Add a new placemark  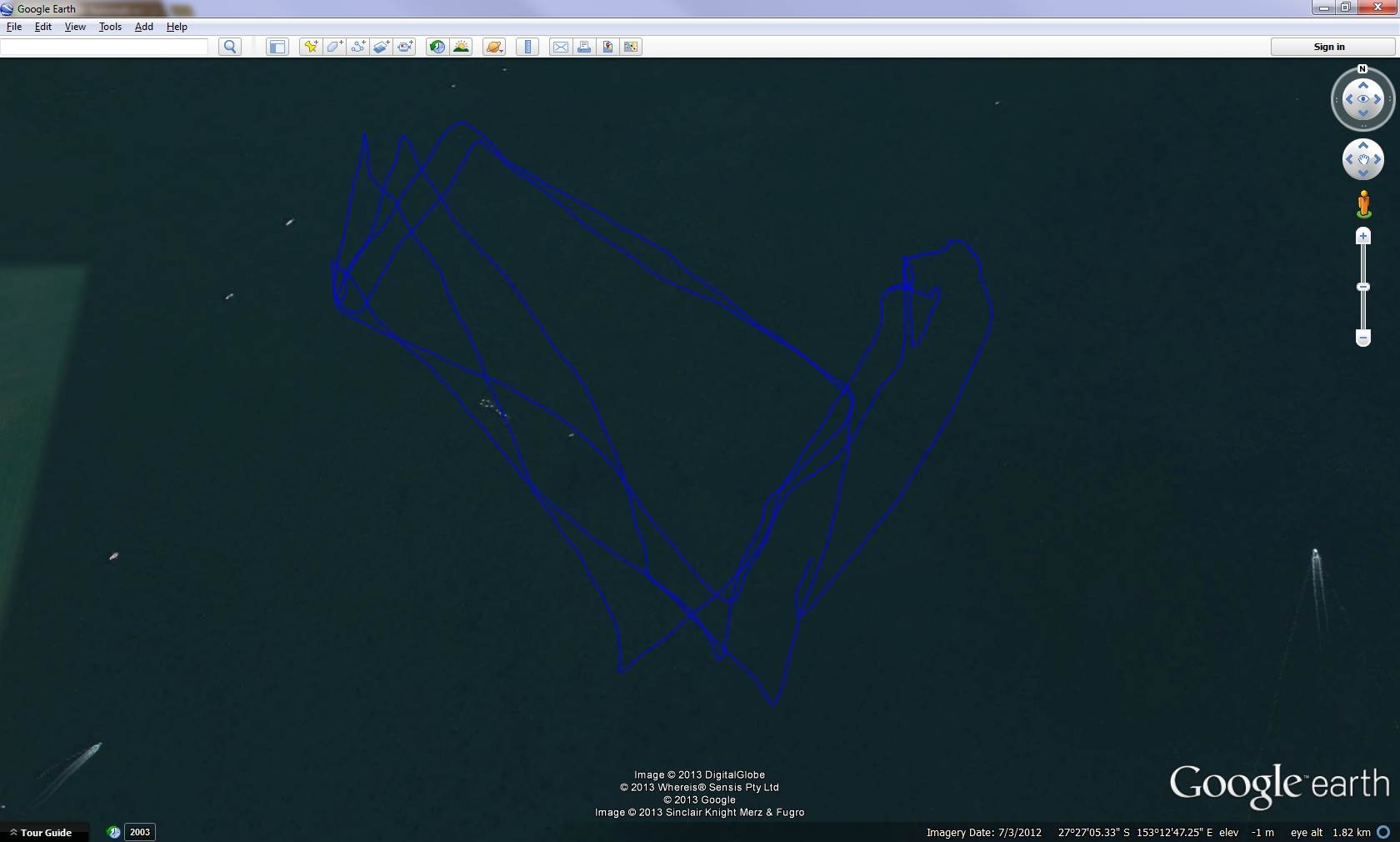tap(310, 47)
